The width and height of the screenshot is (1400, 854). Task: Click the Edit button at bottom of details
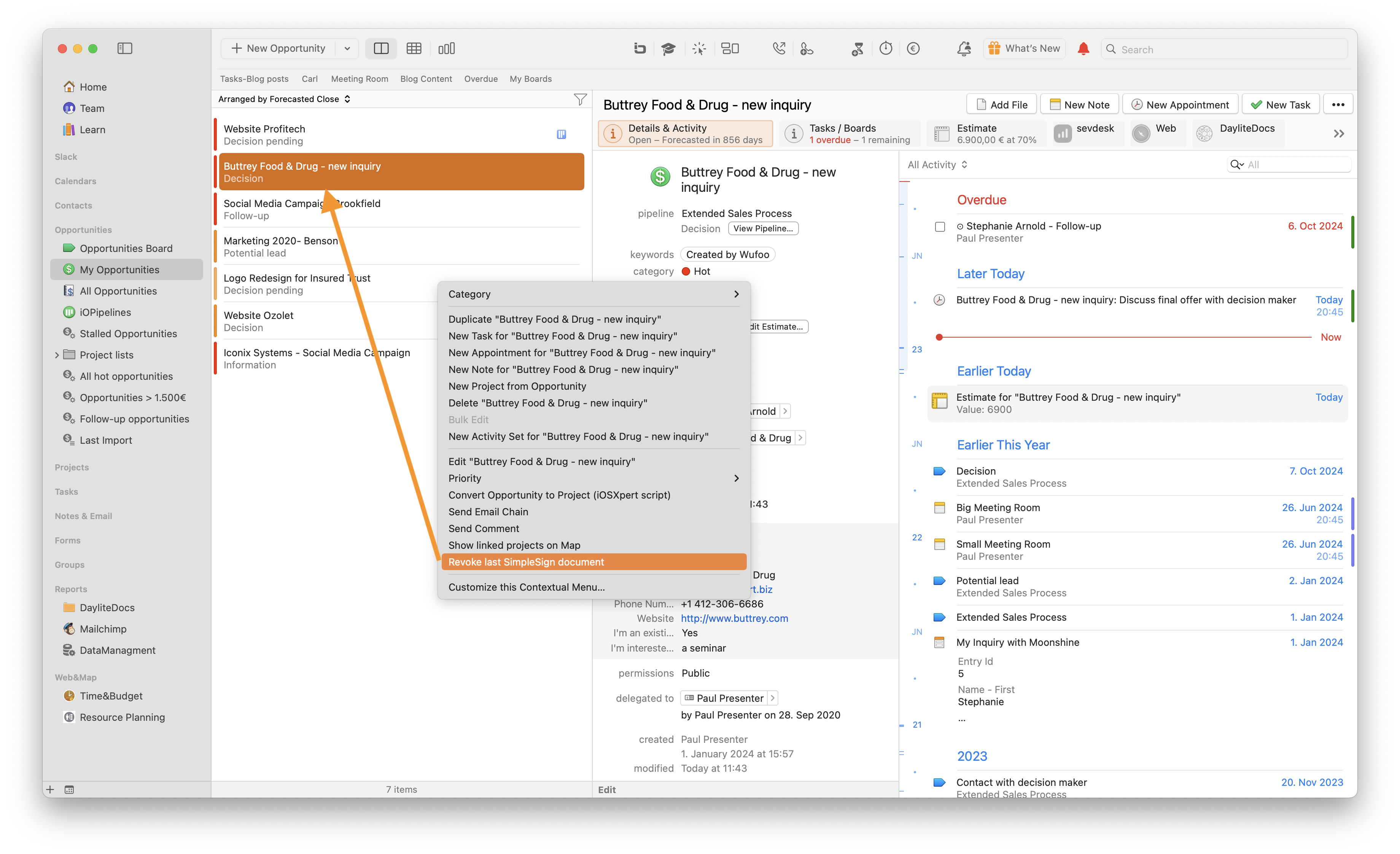(607, 789)
